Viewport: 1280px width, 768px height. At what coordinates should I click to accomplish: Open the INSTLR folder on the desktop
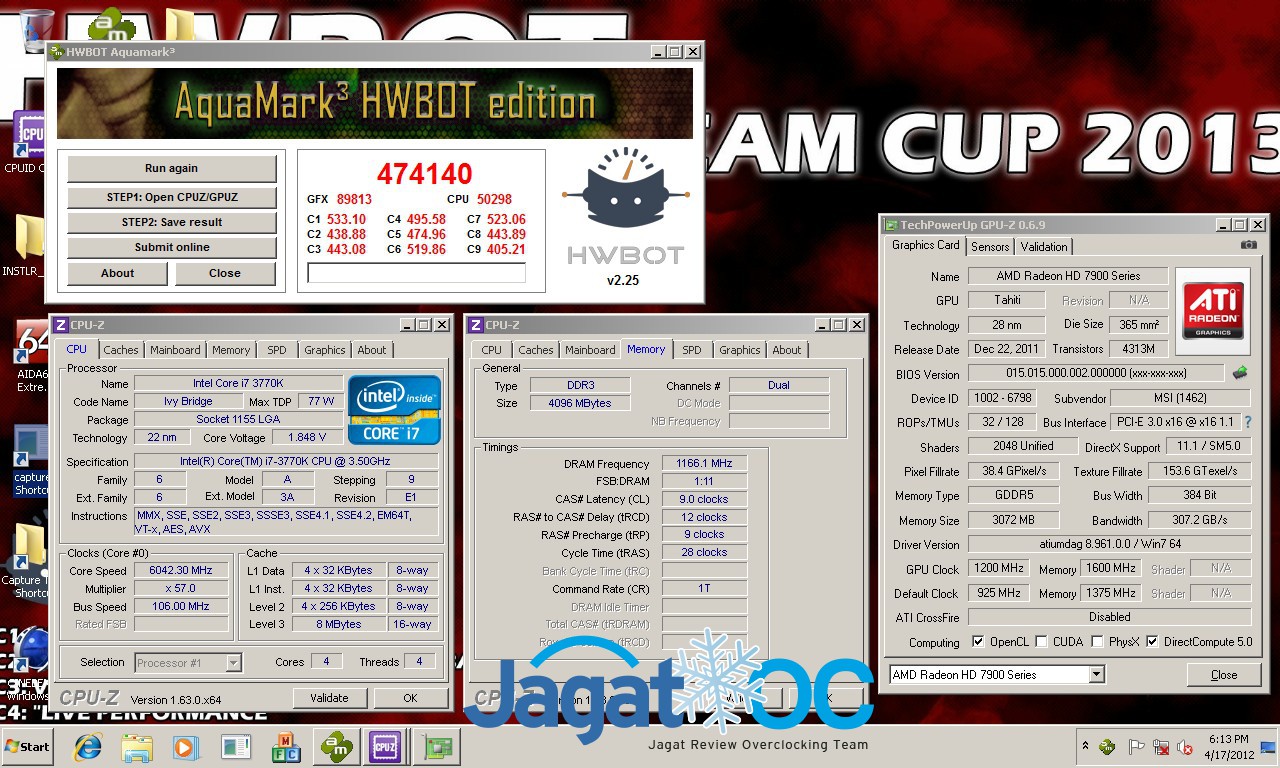28,246
